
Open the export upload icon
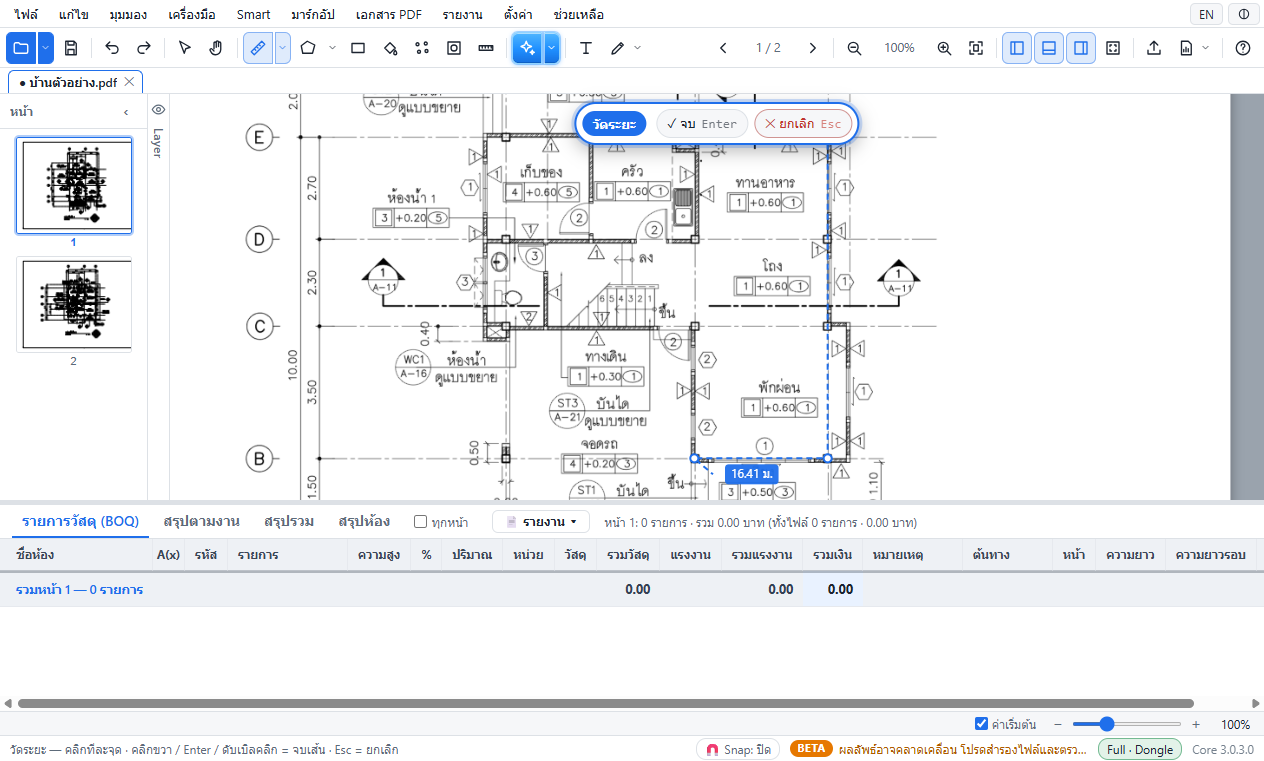[1153, 48]
